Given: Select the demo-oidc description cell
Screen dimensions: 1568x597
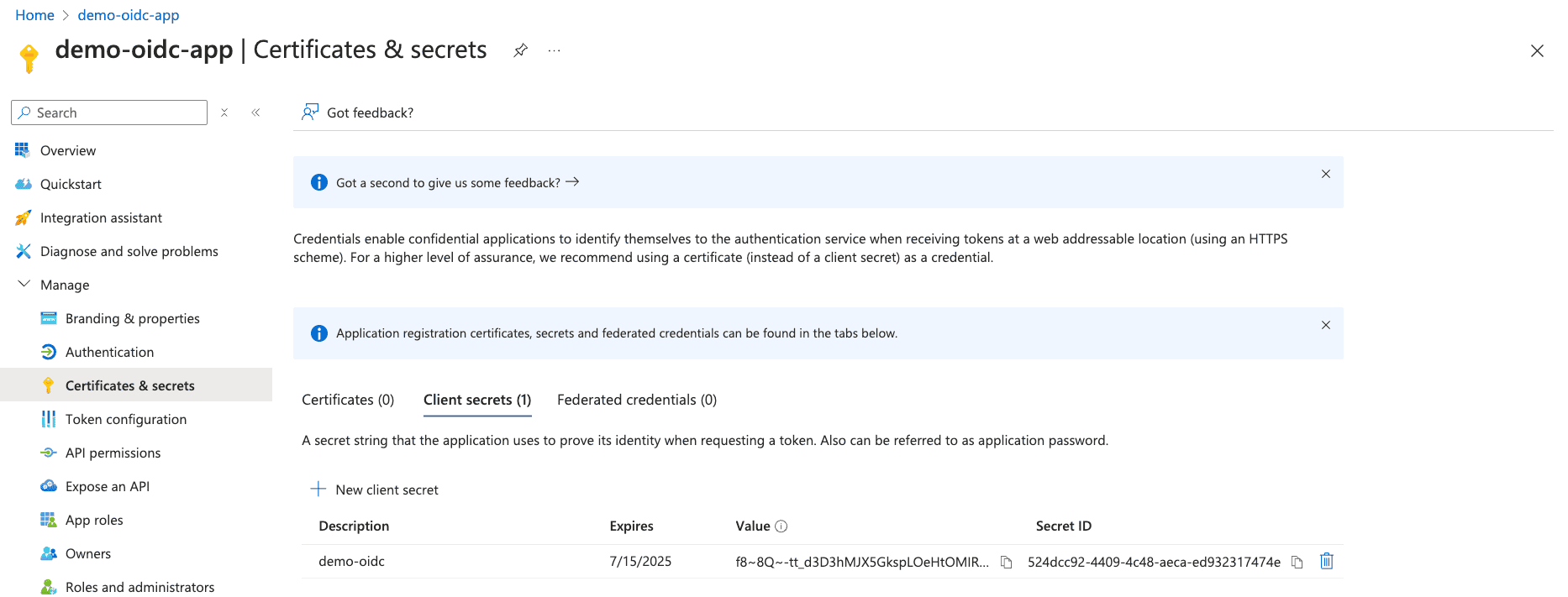Looking at the screenshot, I should coord(351,561).
